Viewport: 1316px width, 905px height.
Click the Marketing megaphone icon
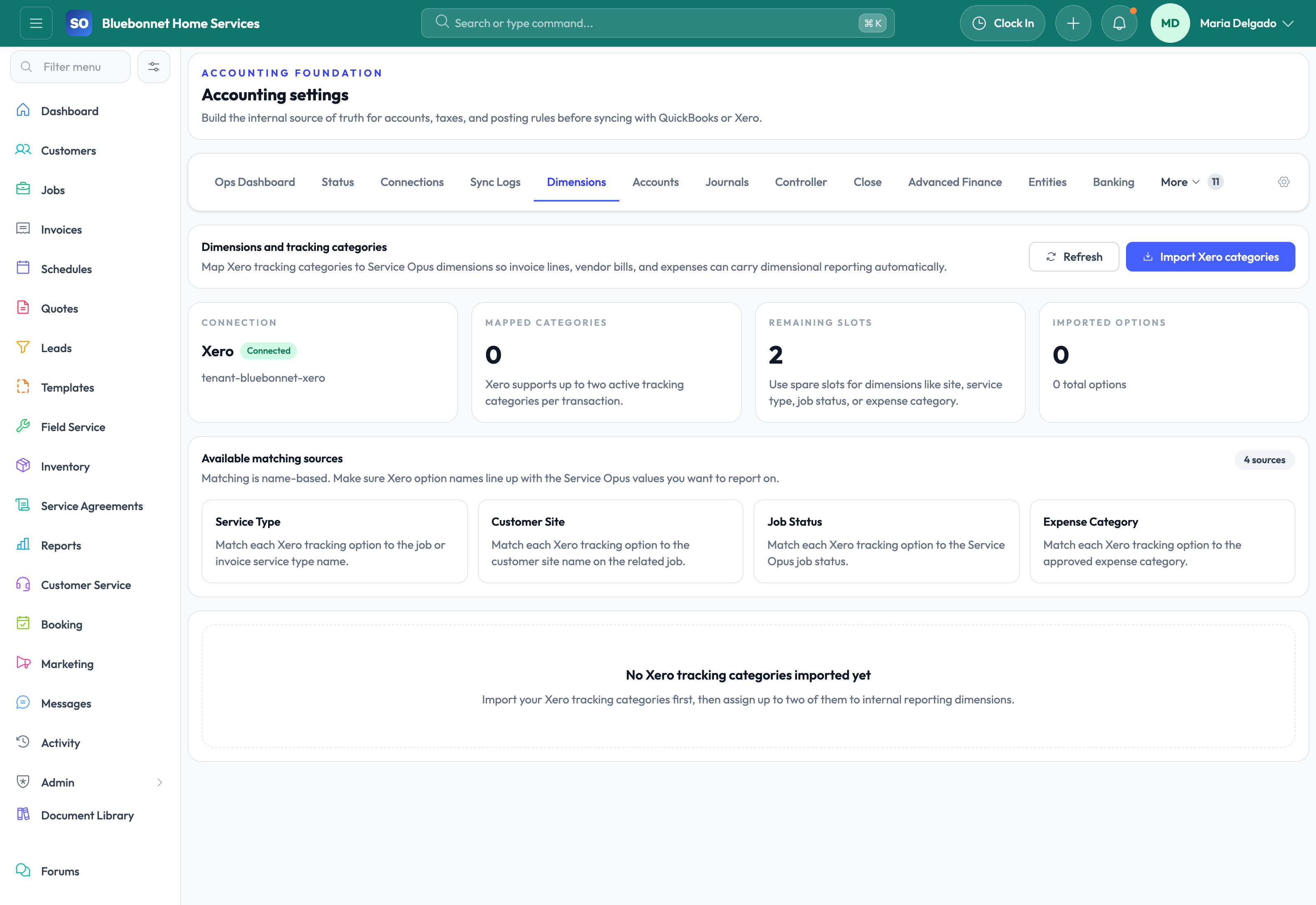point(23,663)
